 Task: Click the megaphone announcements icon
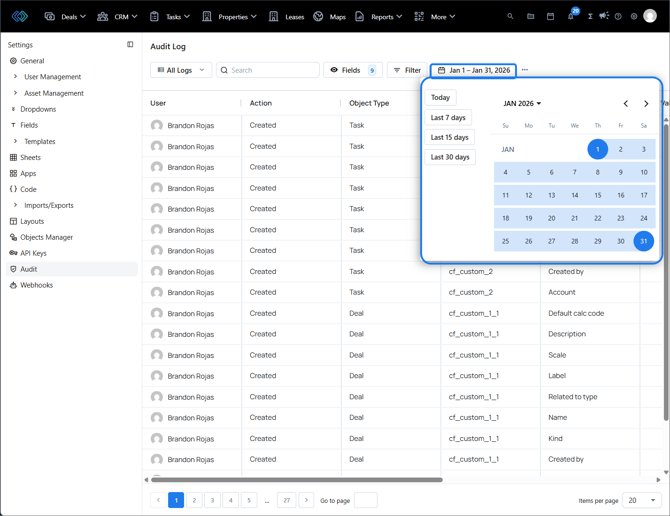pos(604,16)
